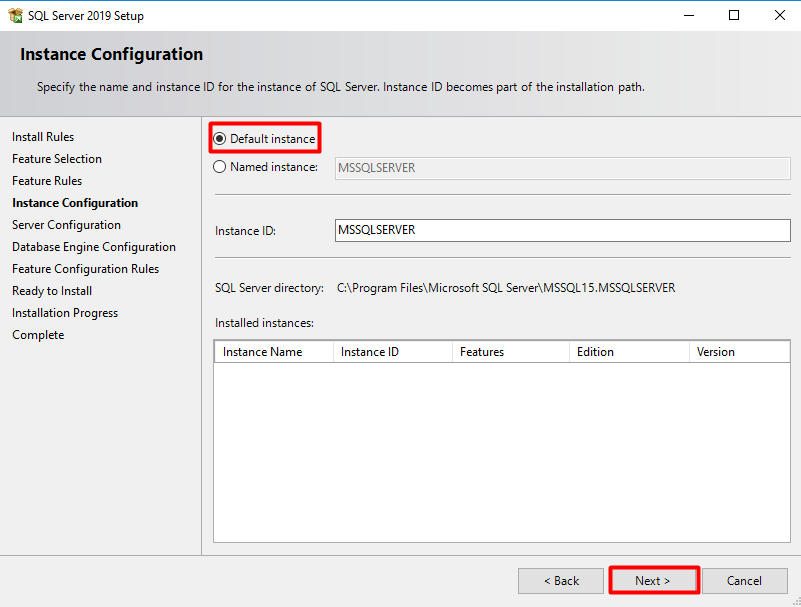
Task: Click the Named instance text field
Action: point(562,168)
